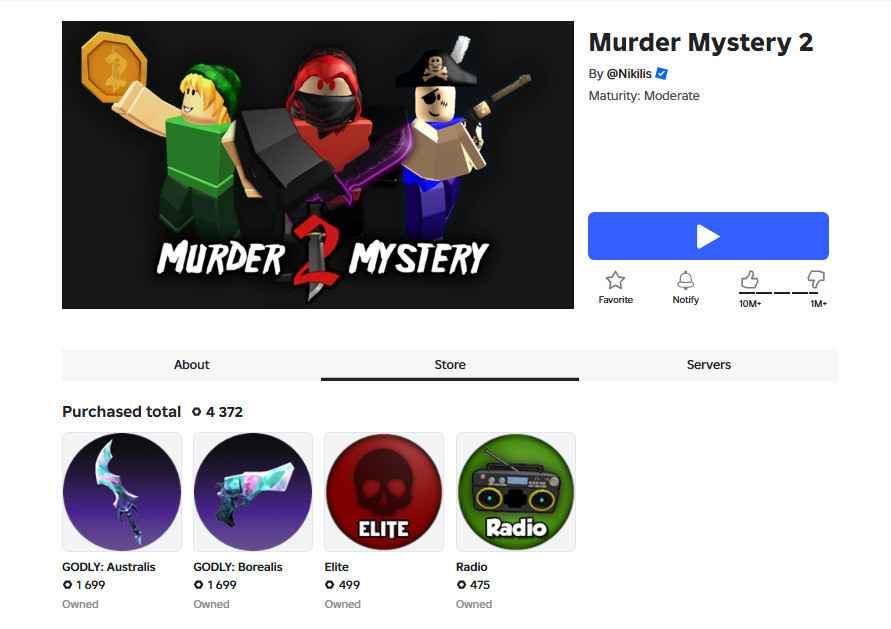
Task: Click the thumbs up like icon
Action: (750, 280)
